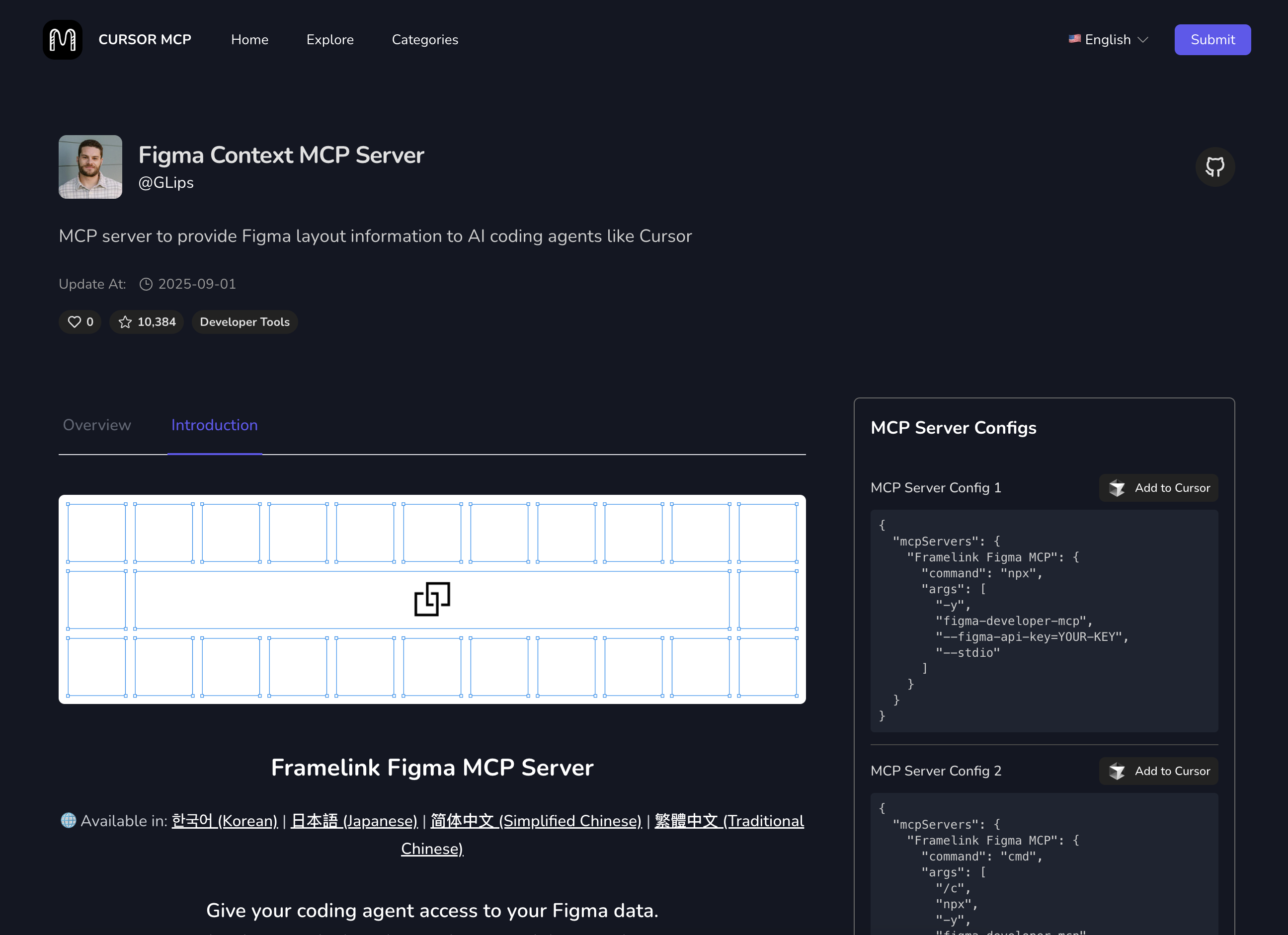1288x935 pixels.
Task: Click the Submit button
Action: click(1212, 40)
